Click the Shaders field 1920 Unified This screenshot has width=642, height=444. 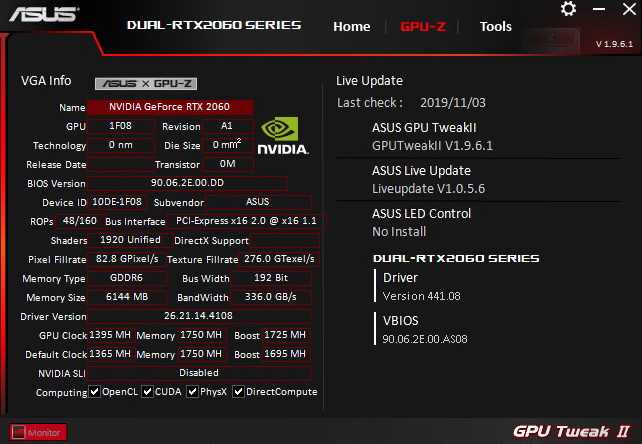[x=130, y=240]
